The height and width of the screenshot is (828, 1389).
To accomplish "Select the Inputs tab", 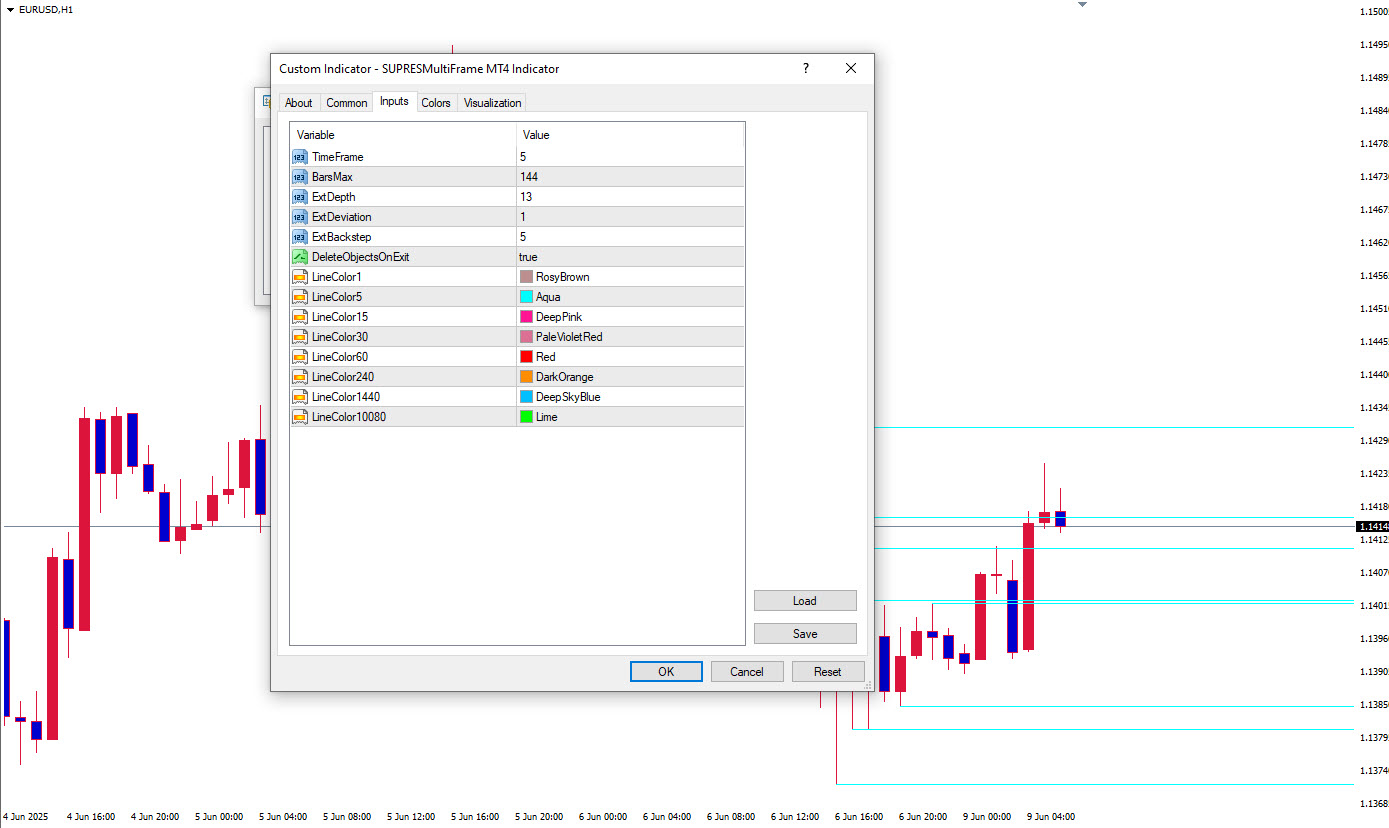I will [394, 101].
